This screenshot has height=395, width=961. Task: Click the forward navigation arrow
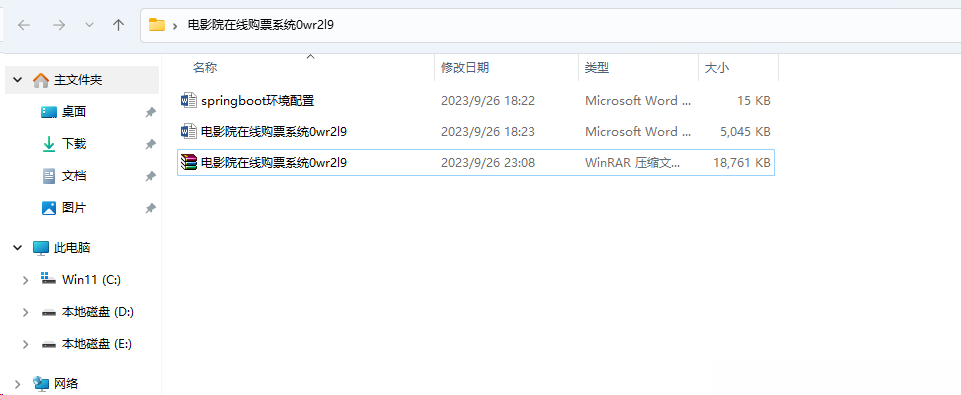[x=59, y=25]
